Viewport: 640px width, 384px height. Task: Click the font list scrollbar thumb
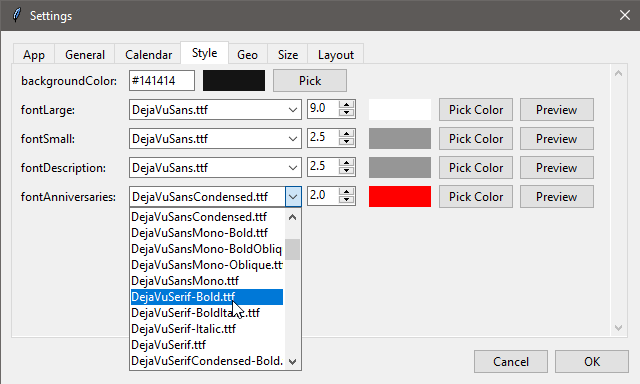(x=292, y=249)
